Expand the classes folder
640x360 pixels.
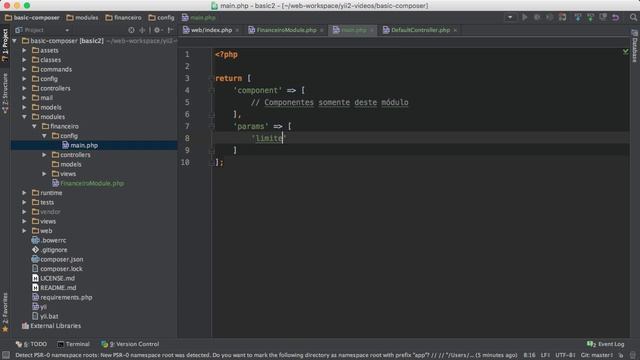tap(24, 60)
